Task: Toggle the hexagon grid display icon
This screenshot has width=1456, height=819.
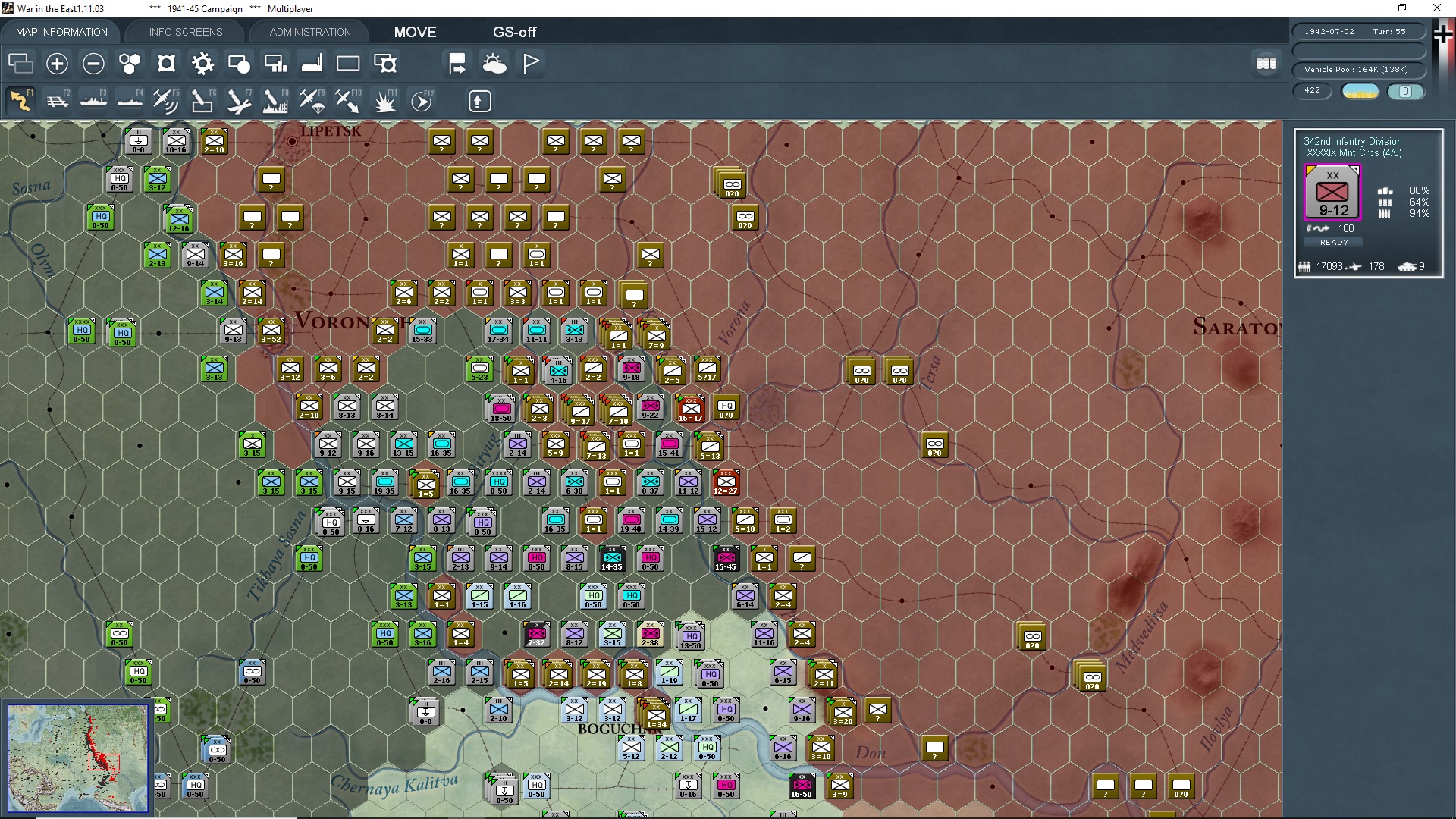Action: click(130, 64)
